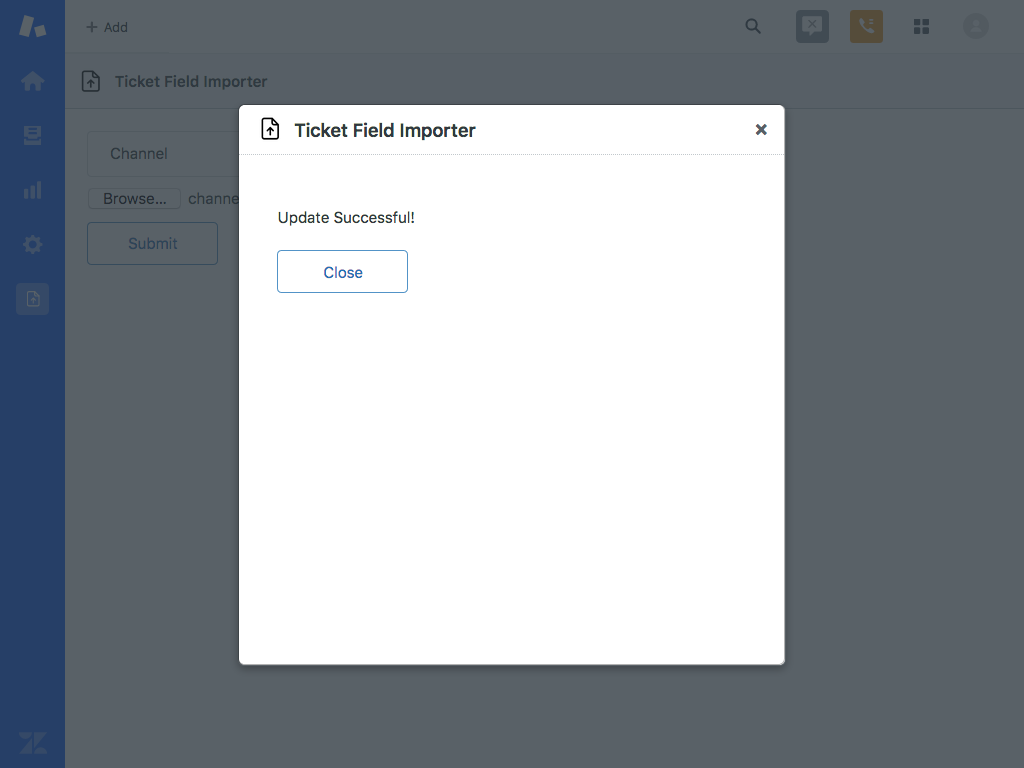Open the search magnifier icon
The image size is (1024, 768).
coord(753,26)
